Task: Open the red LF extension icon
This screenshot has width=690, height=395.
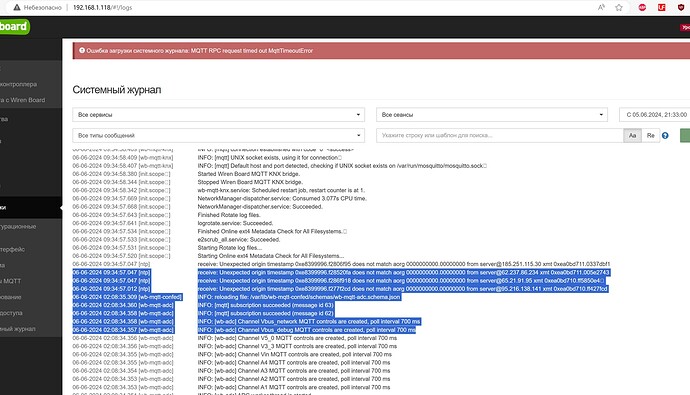Action: tap(661, 7)
